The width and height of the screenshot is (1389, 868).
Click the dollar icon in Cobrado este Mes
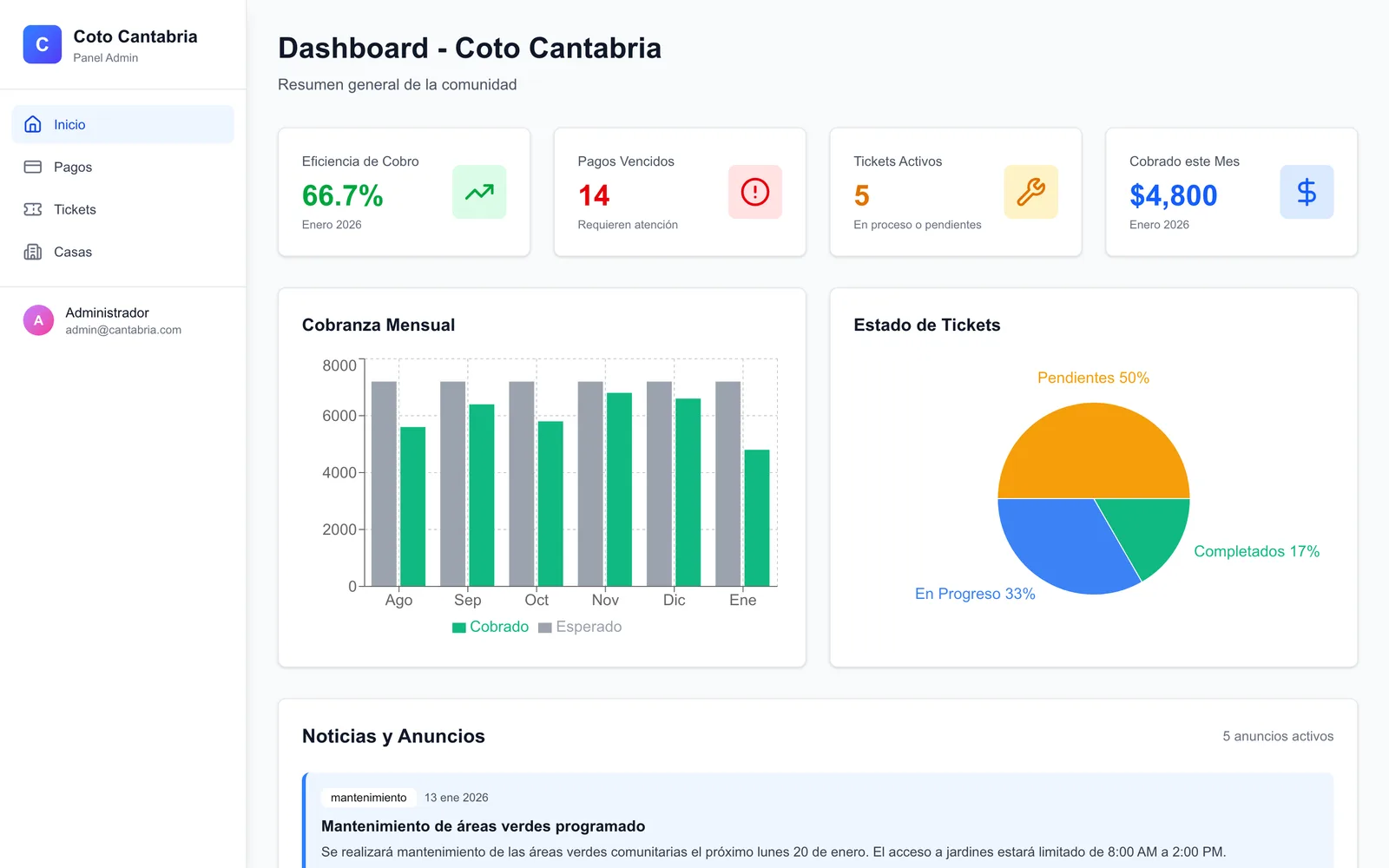tap(1307, 192)
